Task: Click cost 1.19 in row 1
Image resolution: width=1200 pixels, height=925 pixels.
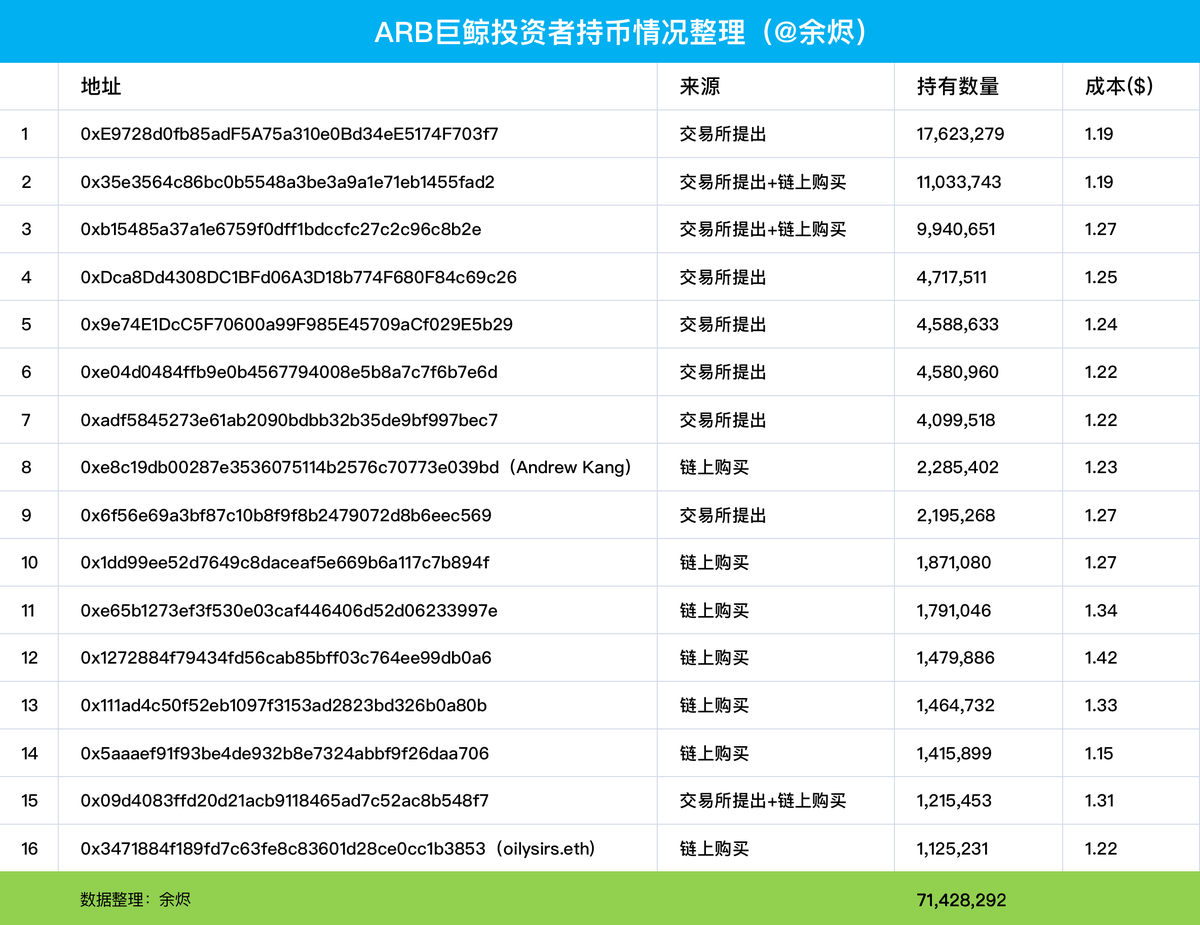Action: [x=1099, y=134]
